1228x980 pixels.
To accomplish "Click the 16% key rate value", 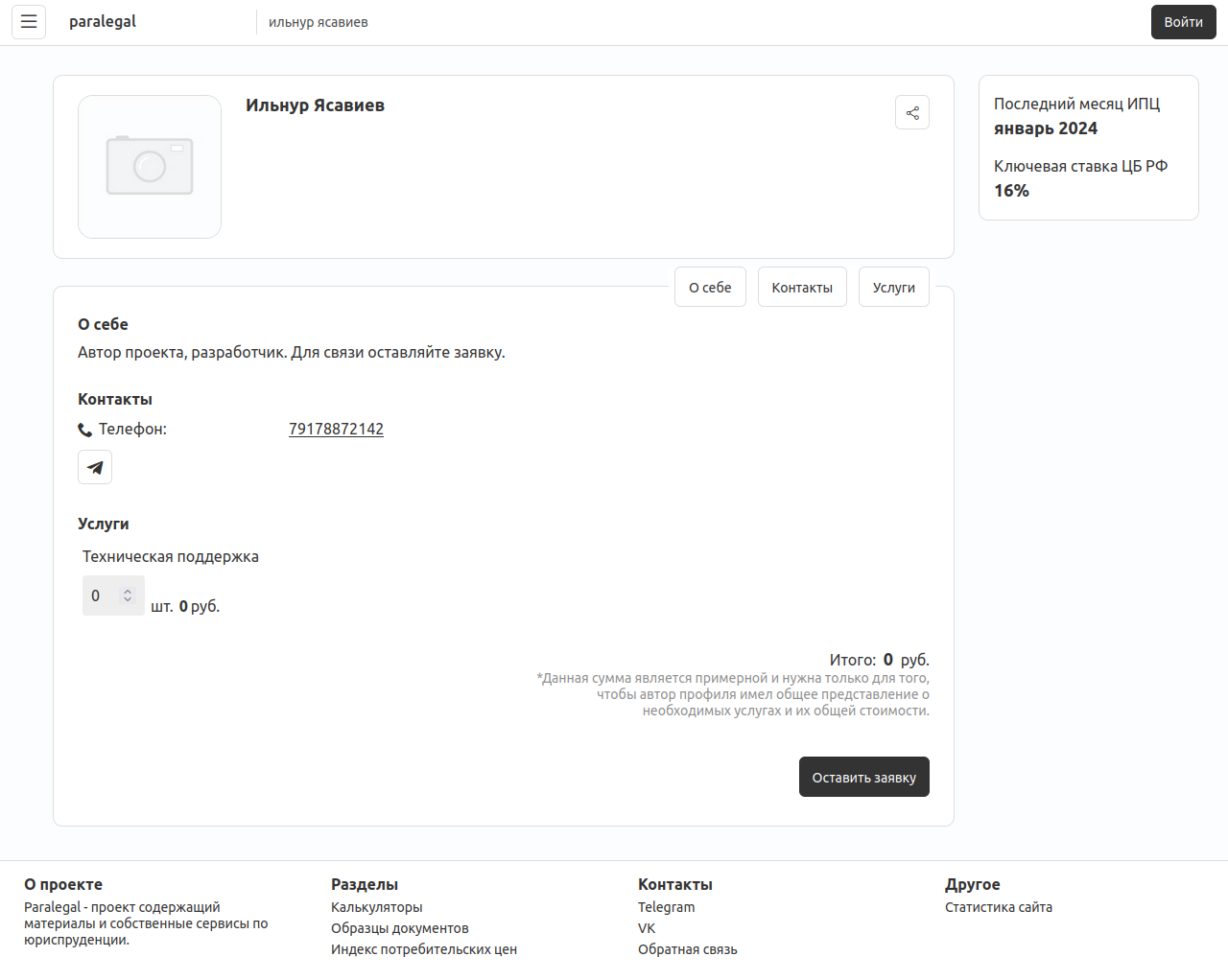I will click(x=1011, y=191).
